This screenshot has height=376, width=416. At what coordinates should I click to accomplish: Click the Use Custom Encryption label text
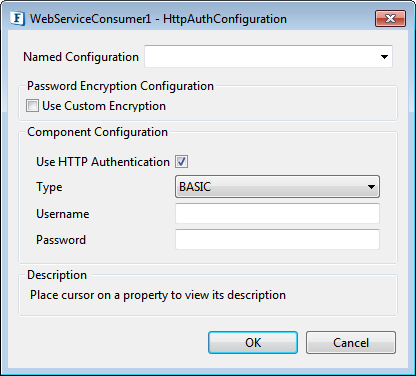(x=104, y=106)
